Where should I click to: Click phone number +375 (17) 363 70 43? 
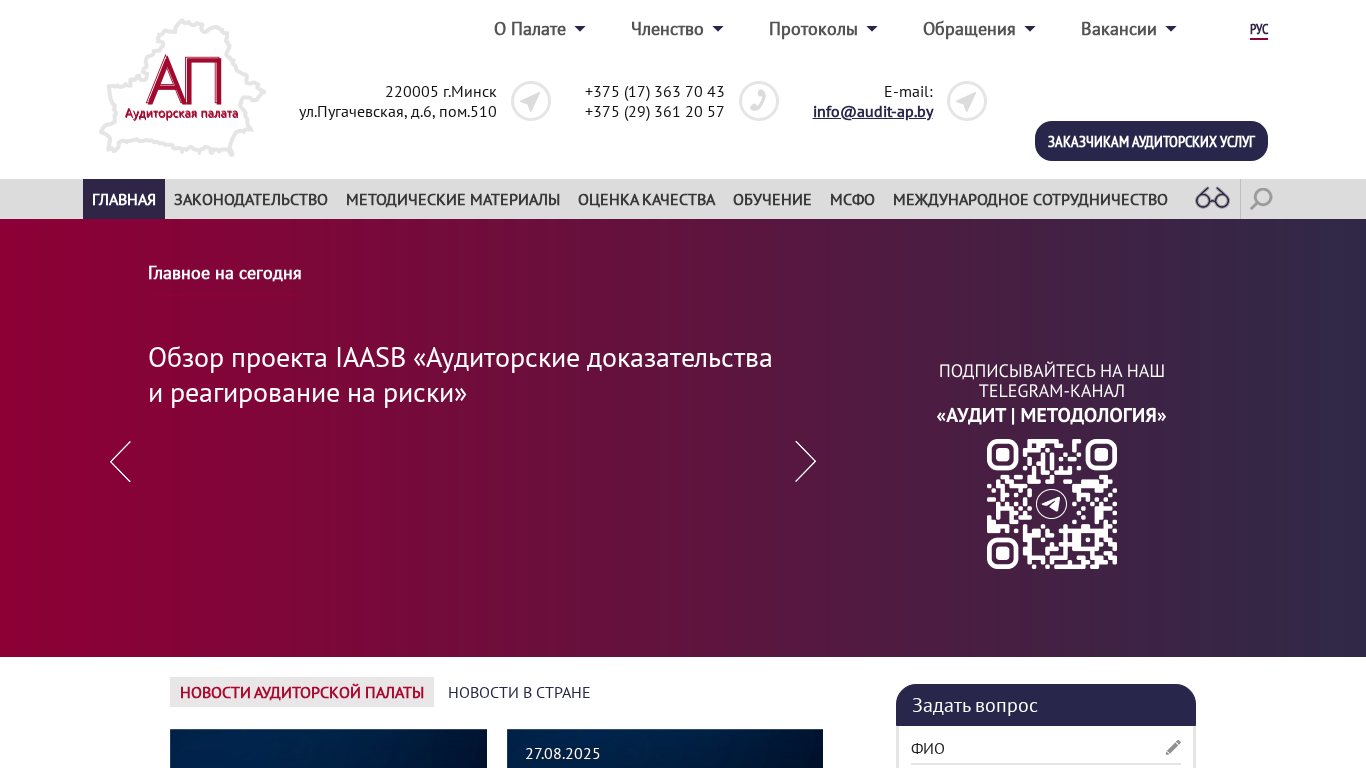(x=655, y=91)
